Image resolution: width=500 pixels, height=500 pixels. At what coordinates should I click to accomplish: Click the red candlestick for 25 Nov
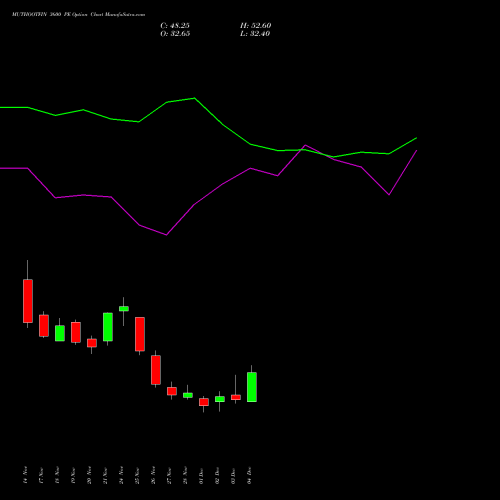pos(140,334)
